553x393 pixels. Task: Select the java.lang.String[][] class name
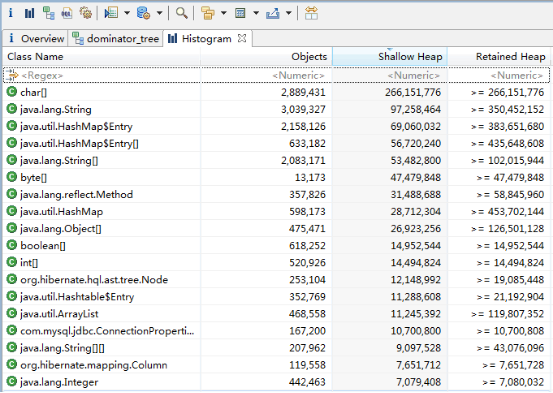62,348
